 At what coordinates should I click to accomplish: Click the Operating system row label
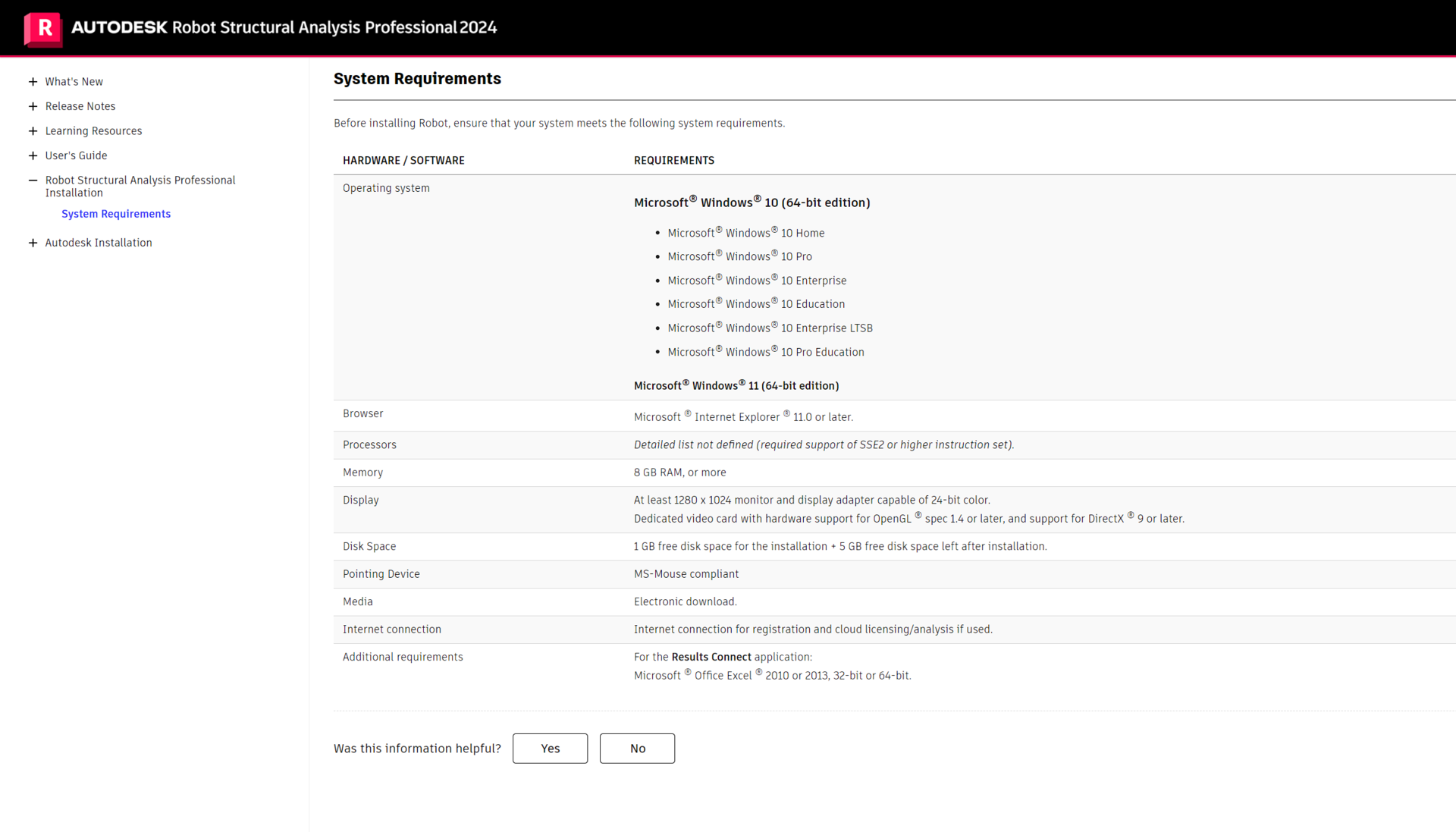pyautogui.click(x=386, y=188)
